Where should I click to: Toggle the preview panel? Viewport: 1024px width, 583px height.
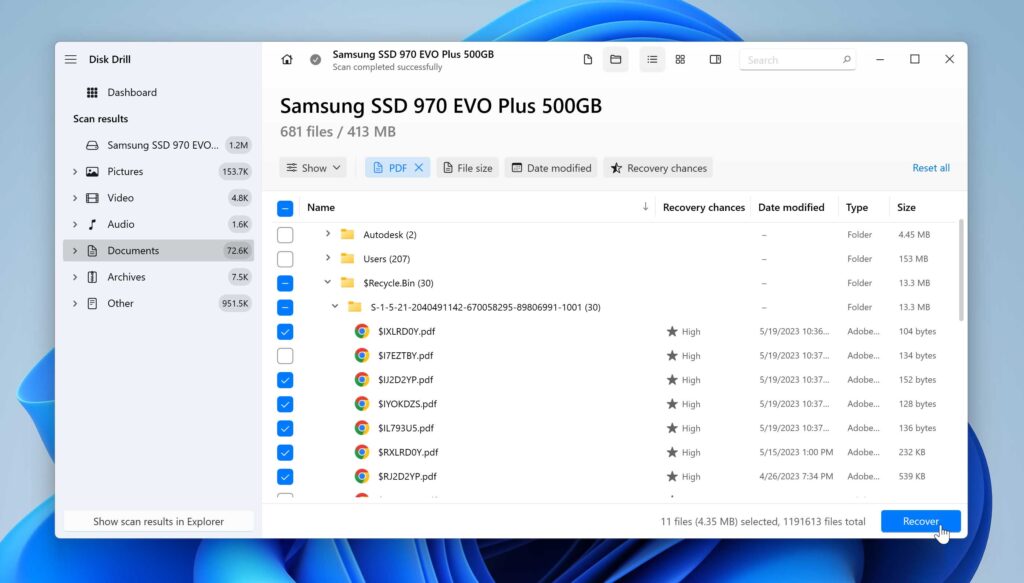pyautogui.click(x=716, y=59)
